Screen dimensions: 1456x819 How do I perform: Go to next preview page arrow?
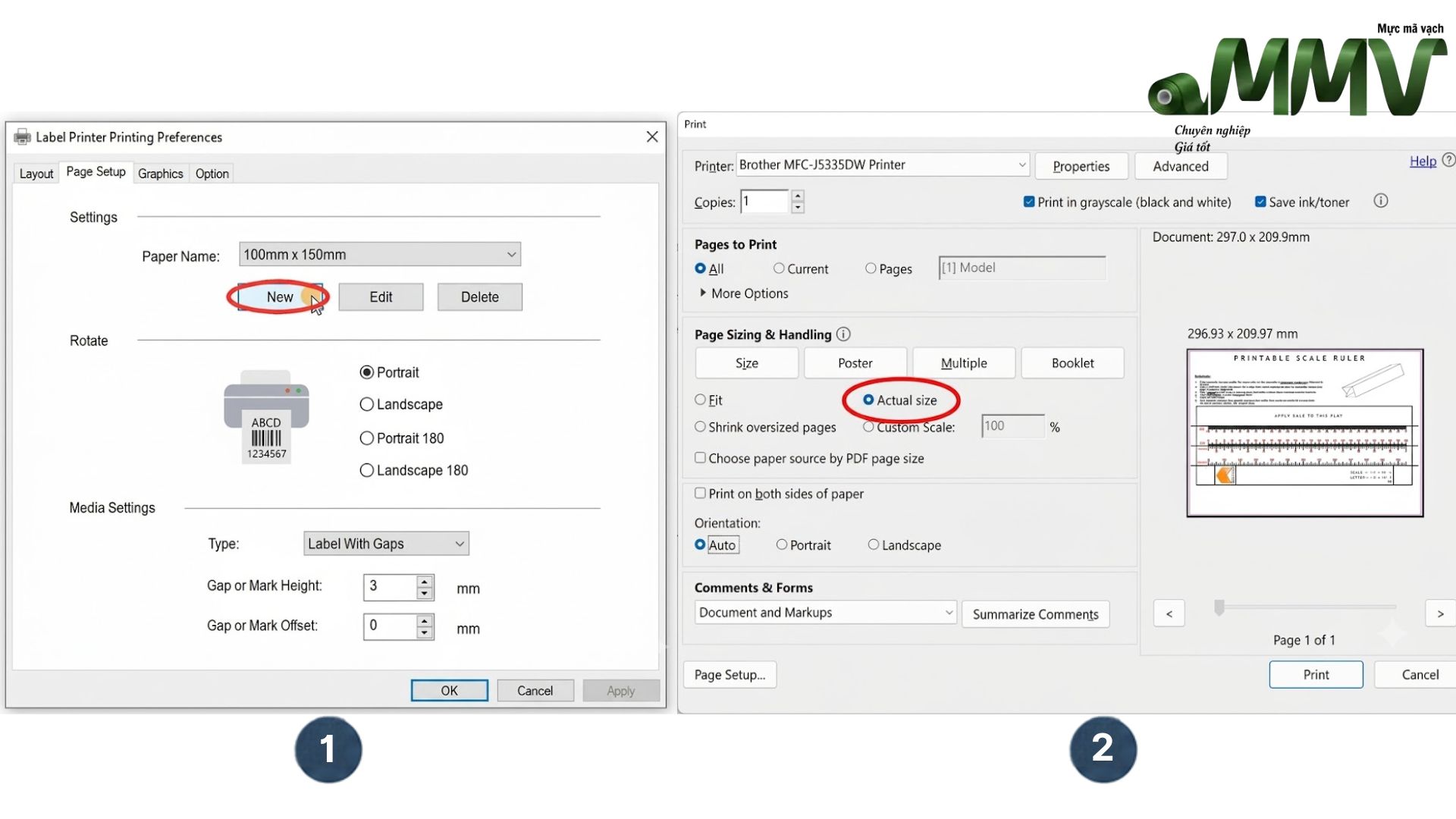coord(1440,613)
